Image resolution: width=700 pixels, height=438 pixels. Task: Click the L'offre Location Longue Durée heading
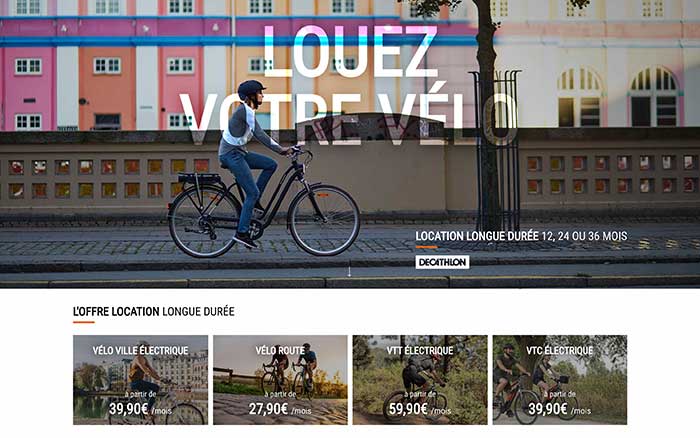(154, 311)
